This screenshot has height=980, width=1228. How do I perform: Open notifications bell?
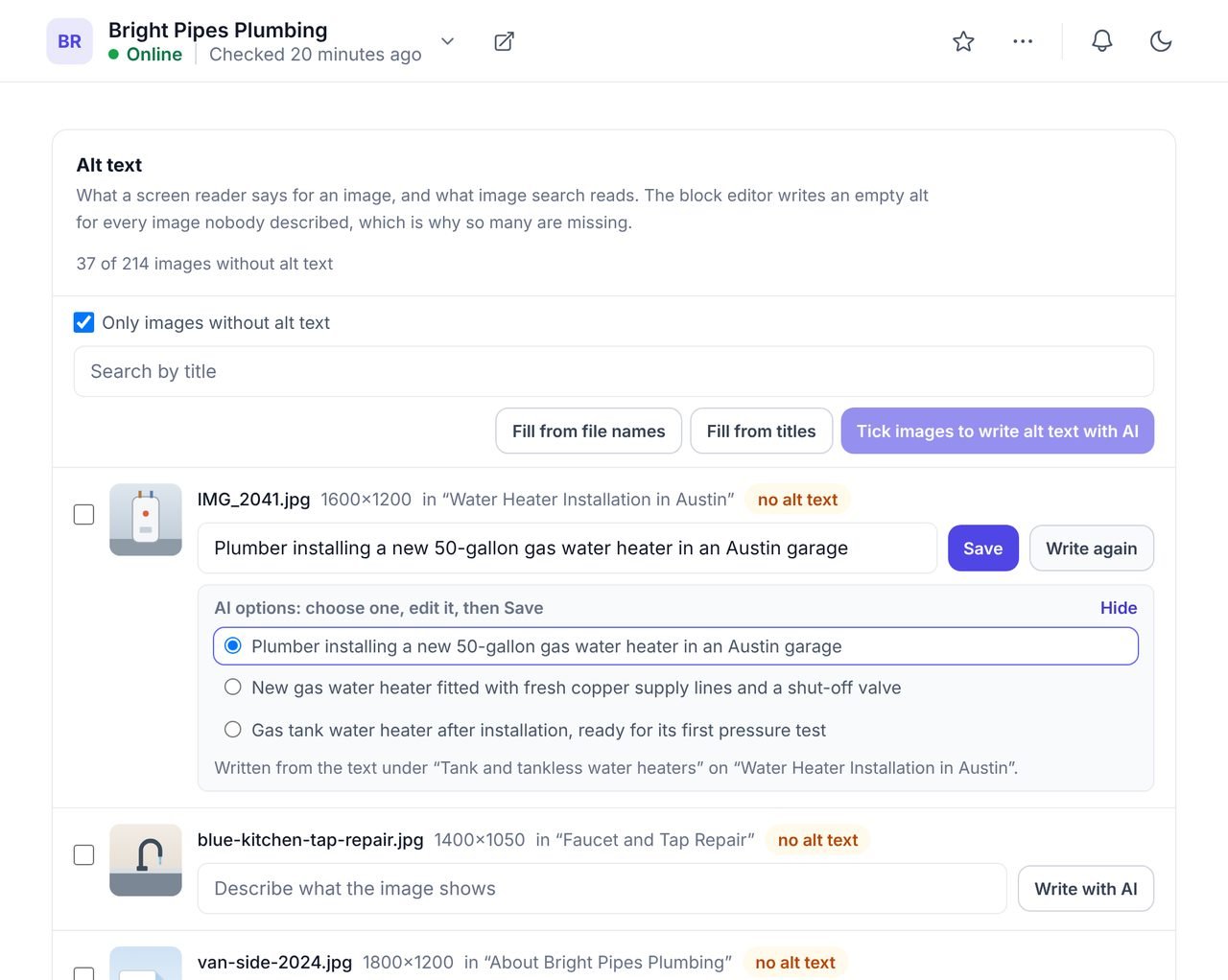coord(1102,41)
